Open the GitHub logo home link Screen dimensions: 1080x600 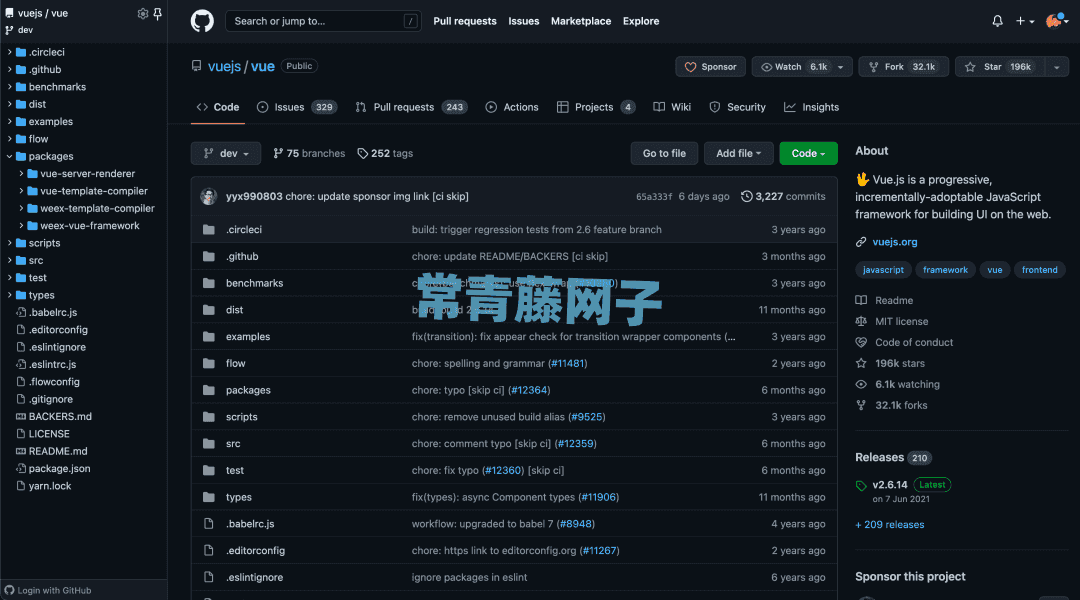202,21
